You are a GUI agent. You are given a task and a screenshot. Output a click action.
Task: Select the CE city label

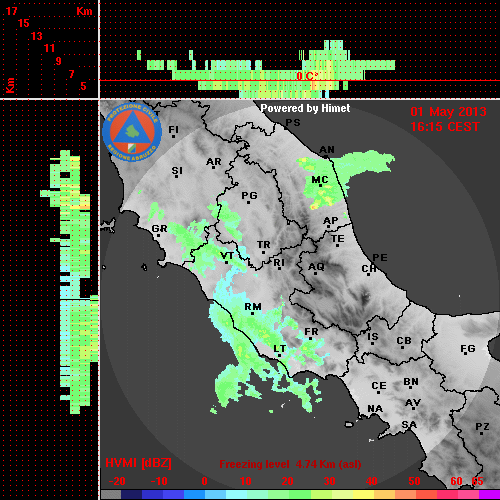(379, 386)
